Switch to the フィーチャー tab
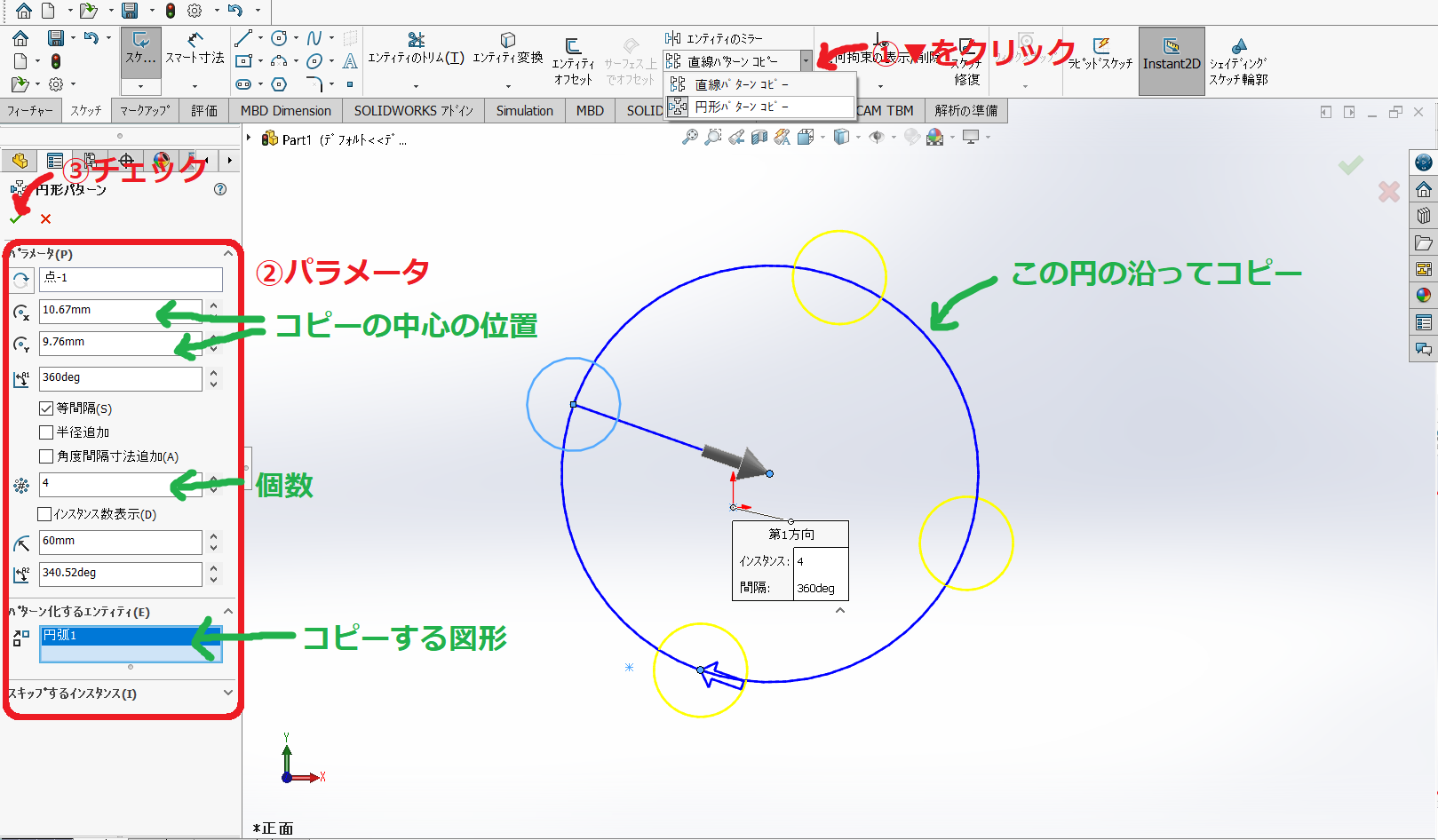Image resolution: width=1438 pixels, height=840 pixels. (30, 110)
